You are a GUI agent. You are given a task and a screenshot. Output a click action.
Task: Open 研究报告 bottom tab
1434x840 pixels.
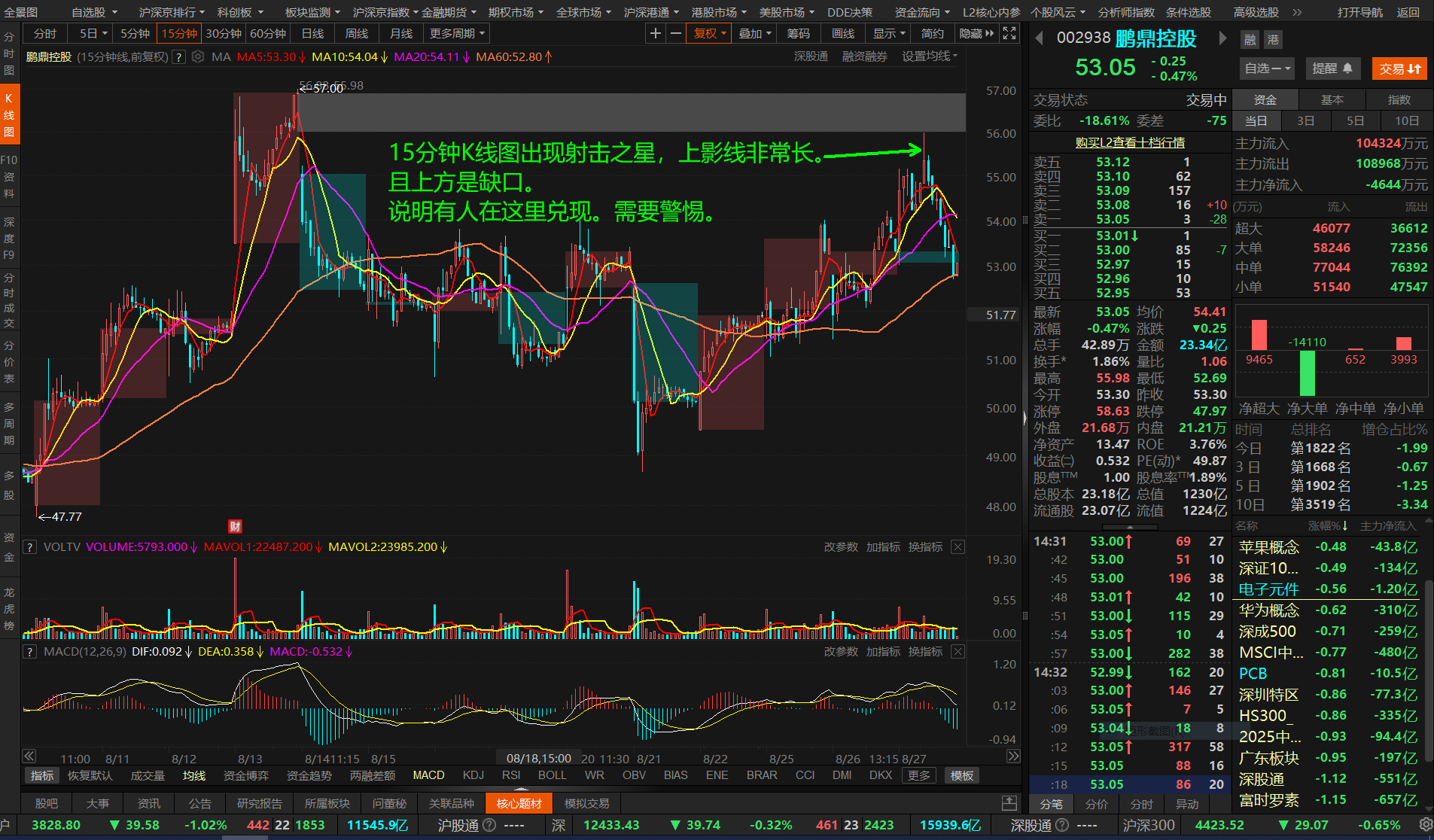click(259, 803)
